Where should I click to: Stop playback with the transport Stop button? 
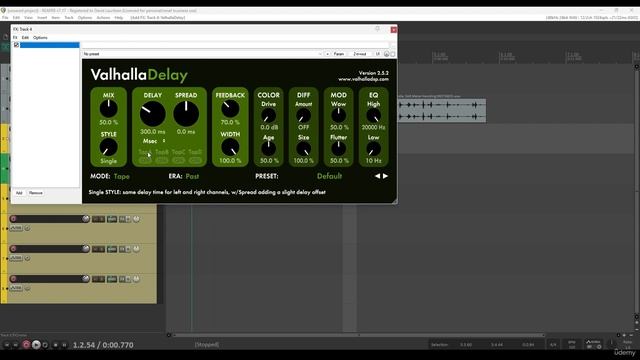(x=56, y=345)
